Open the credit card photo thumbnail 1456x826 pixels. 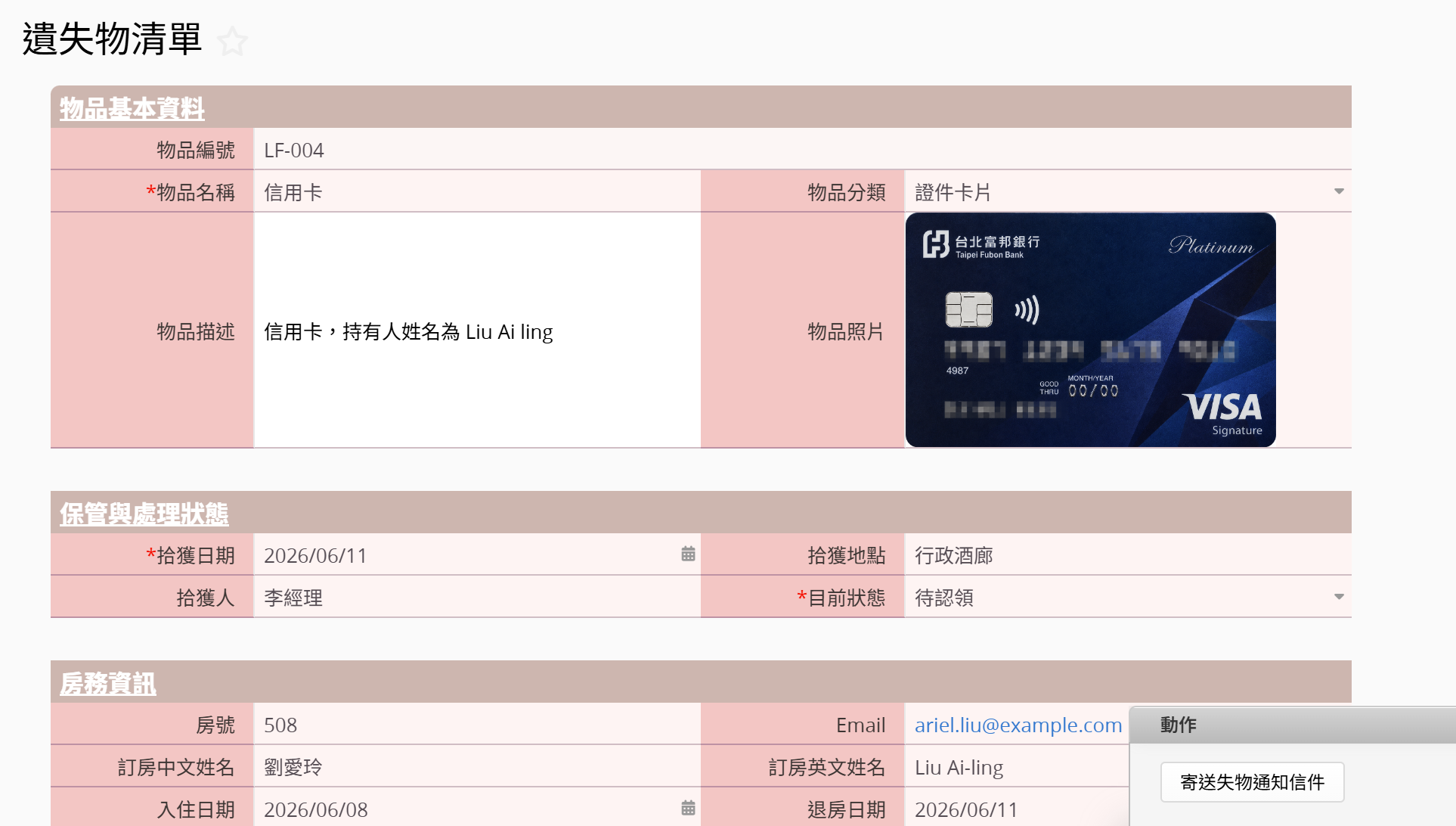click(1090, 330)
